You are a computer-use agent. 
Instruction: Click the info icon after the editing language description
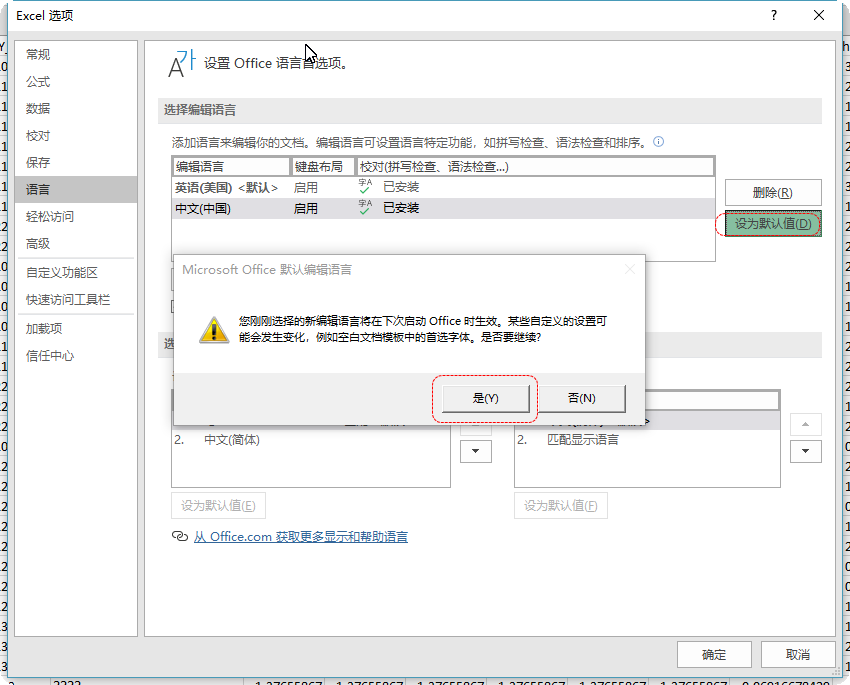(x=659, y=142)
